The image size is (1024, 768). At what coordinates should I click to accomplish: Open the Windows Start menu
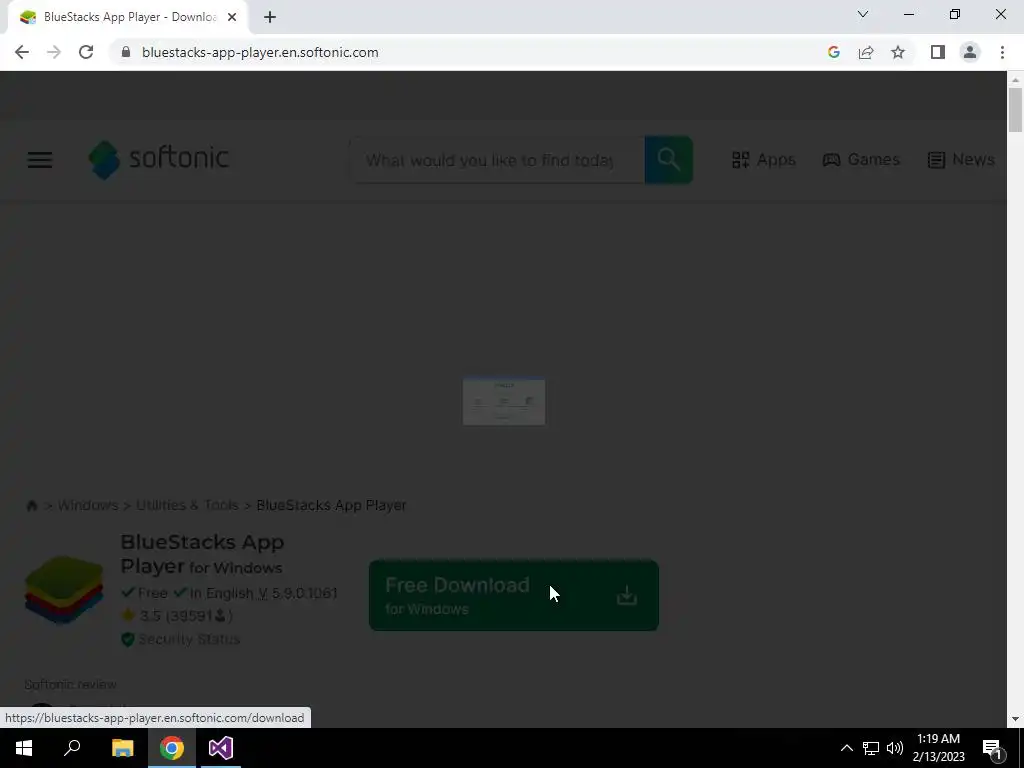pos(24,748)
